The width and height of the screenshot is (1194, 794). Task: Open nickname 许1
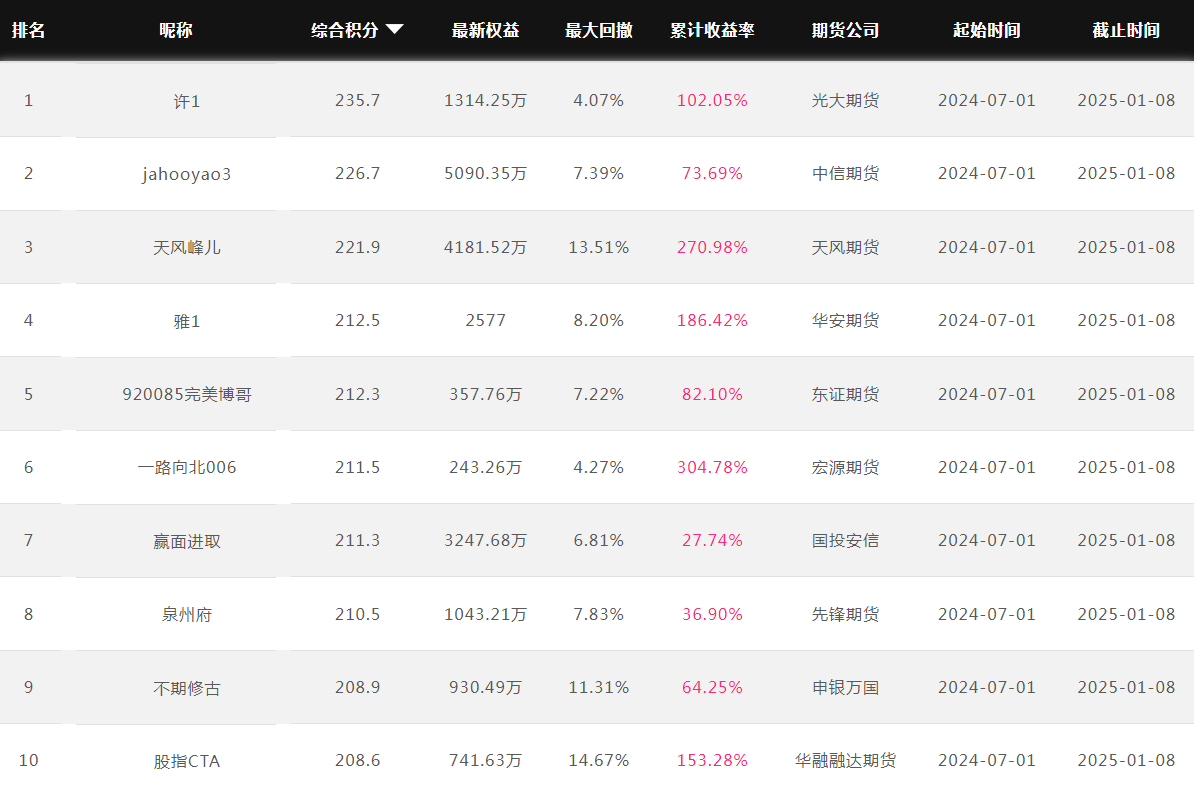click(x=187, y=101)
